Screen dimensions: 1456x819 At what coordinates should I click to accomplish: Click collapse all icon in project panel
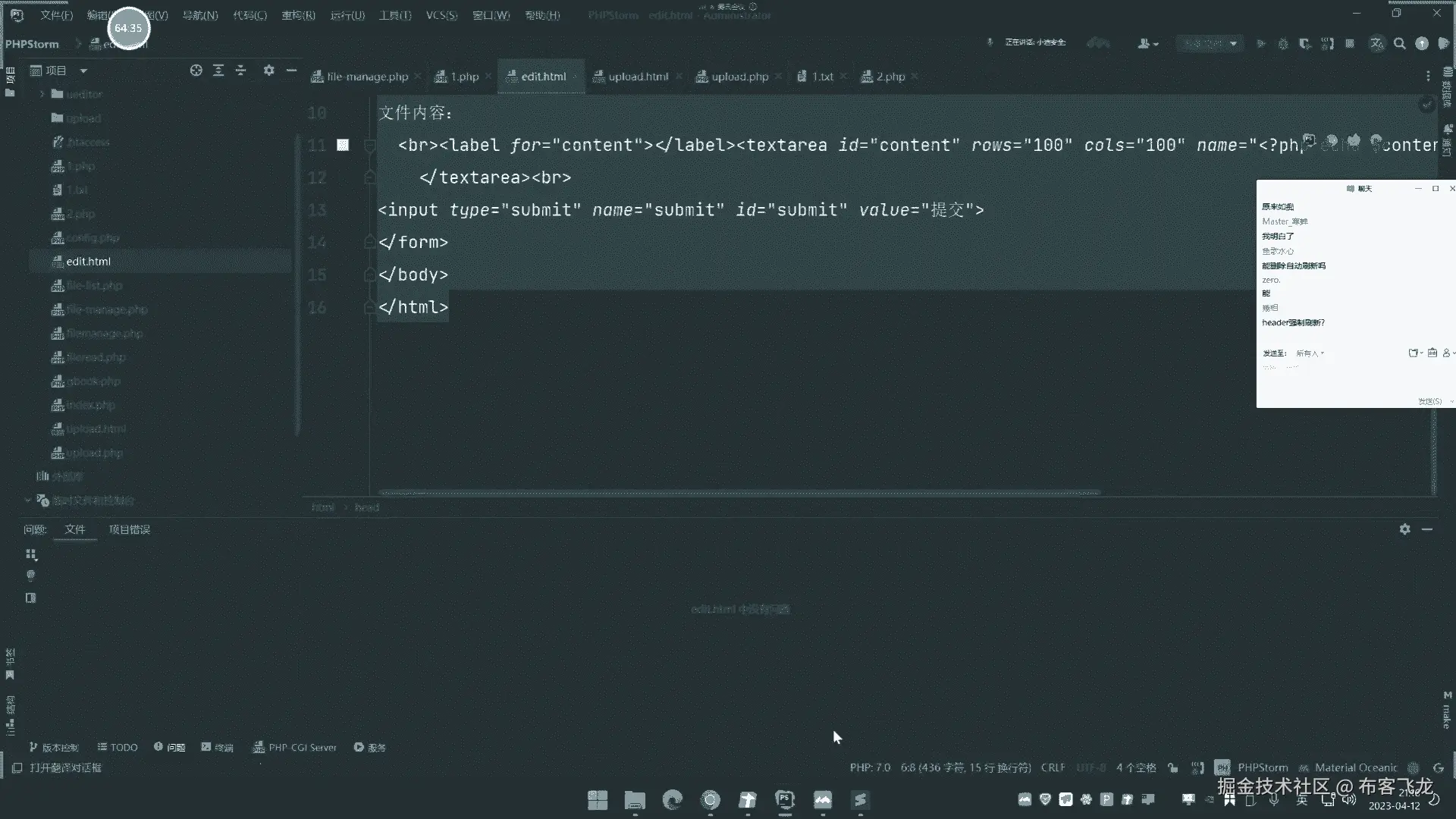tap(240, 71)
